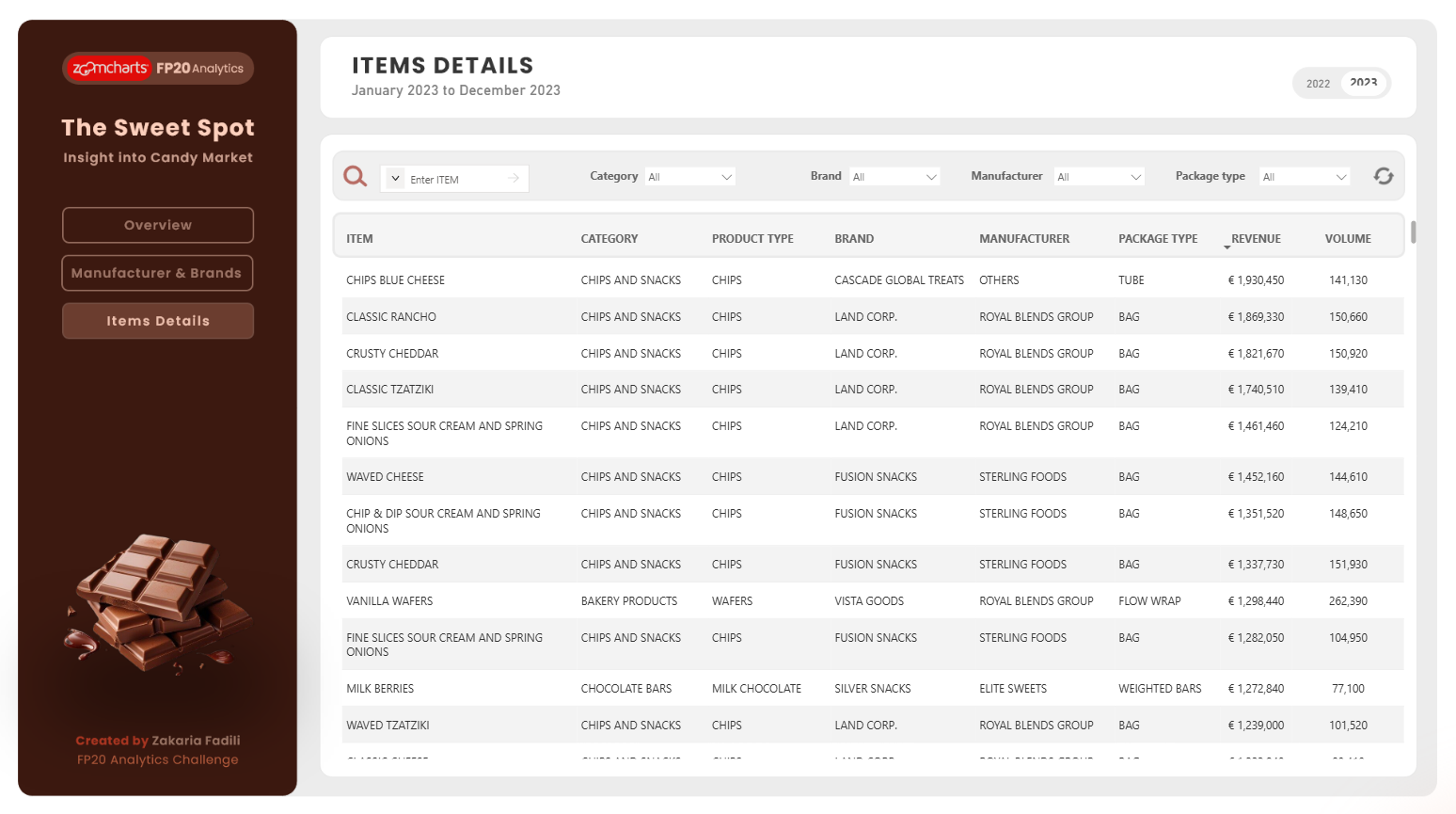Click the € 1,869,330 revenue value
The width and height of the screenshot is (1456, 814).
tap(1256, 317)
